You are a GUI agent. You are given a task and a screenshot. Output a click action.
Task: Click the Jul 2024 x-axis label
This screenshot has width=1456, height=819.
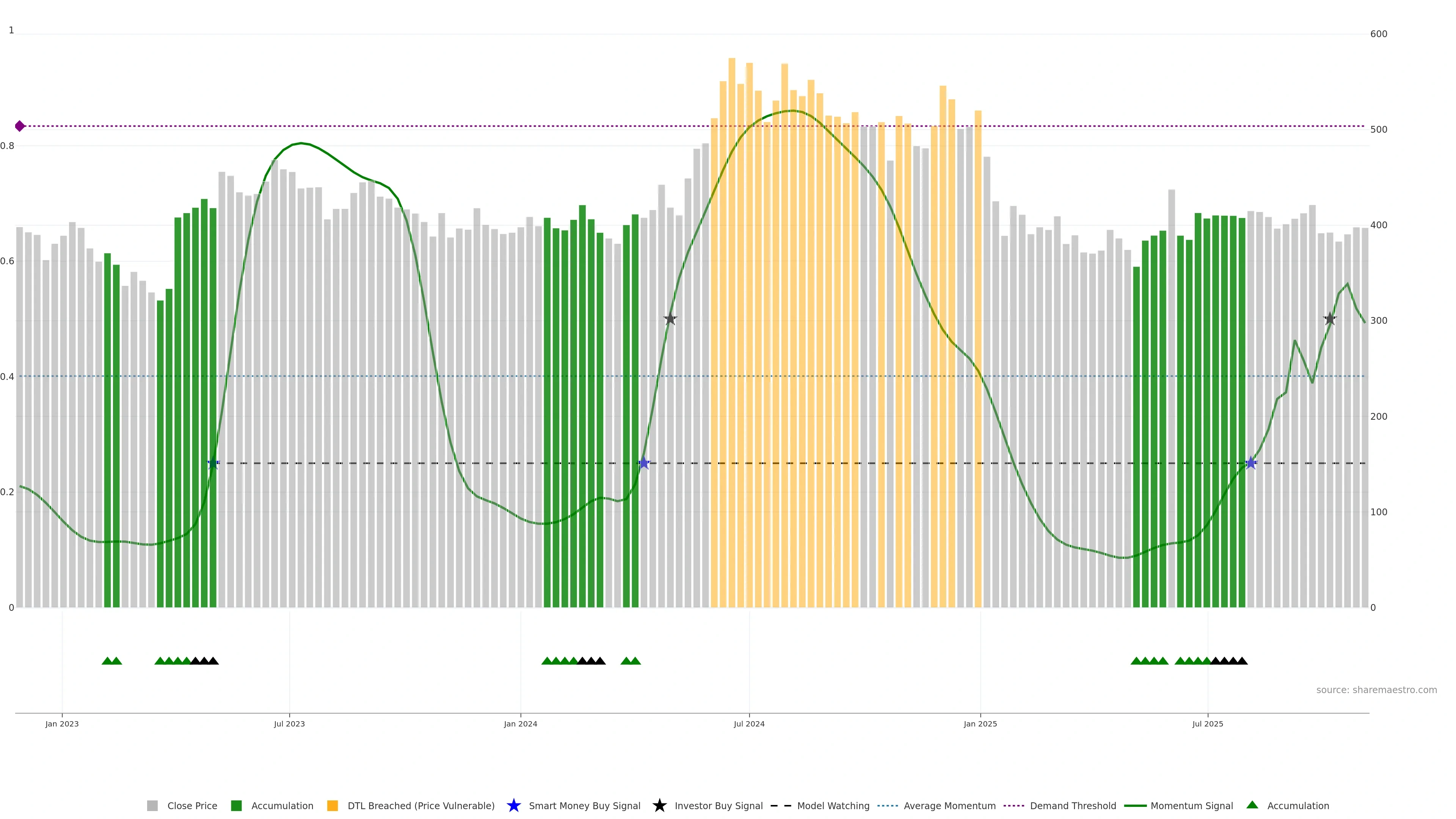[x=749, y=723]
